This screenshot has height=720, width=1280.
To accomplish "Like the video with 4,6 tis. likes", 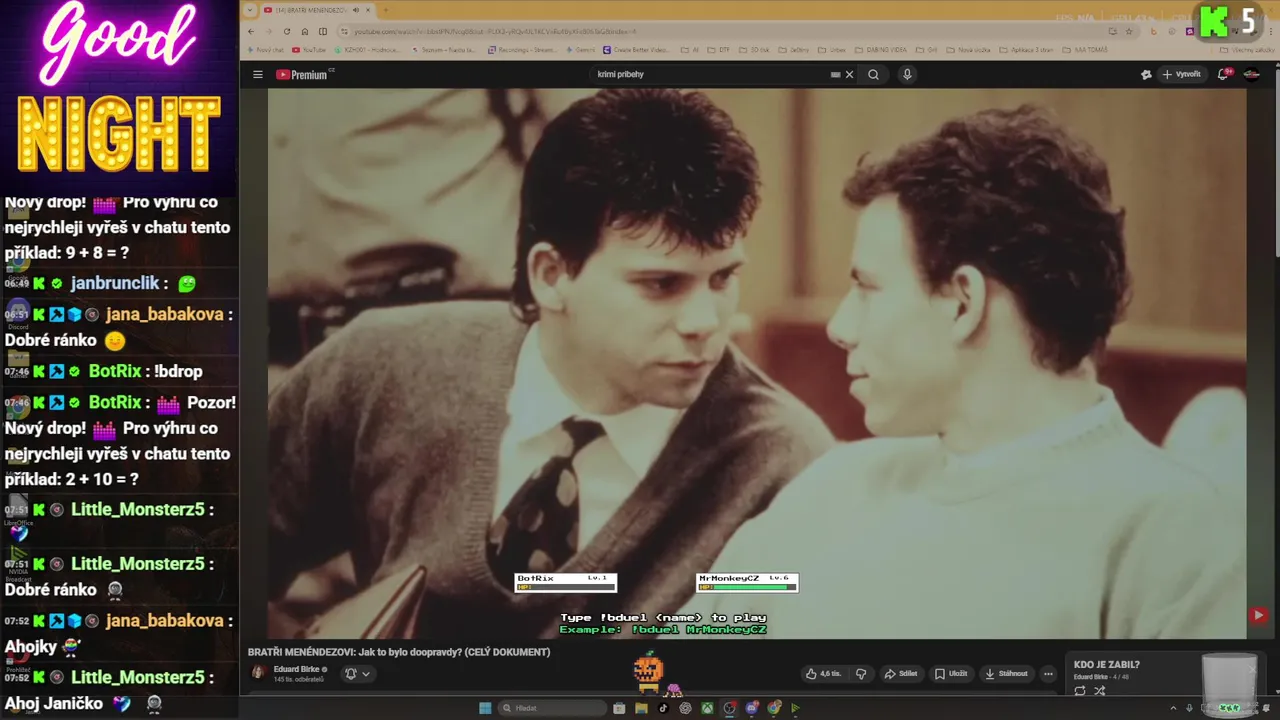I will pos(823,673).
